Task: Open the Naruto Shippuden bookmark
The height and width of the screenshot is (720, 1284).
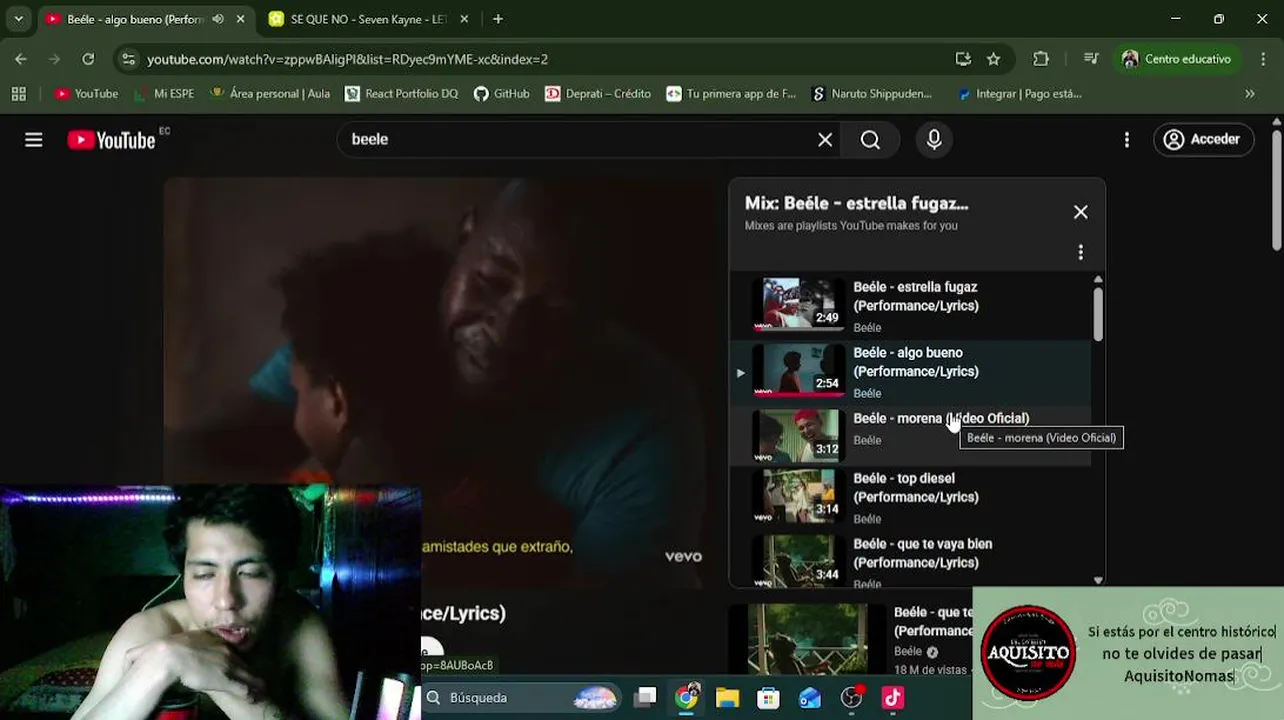Action: [x=871, y=94]
